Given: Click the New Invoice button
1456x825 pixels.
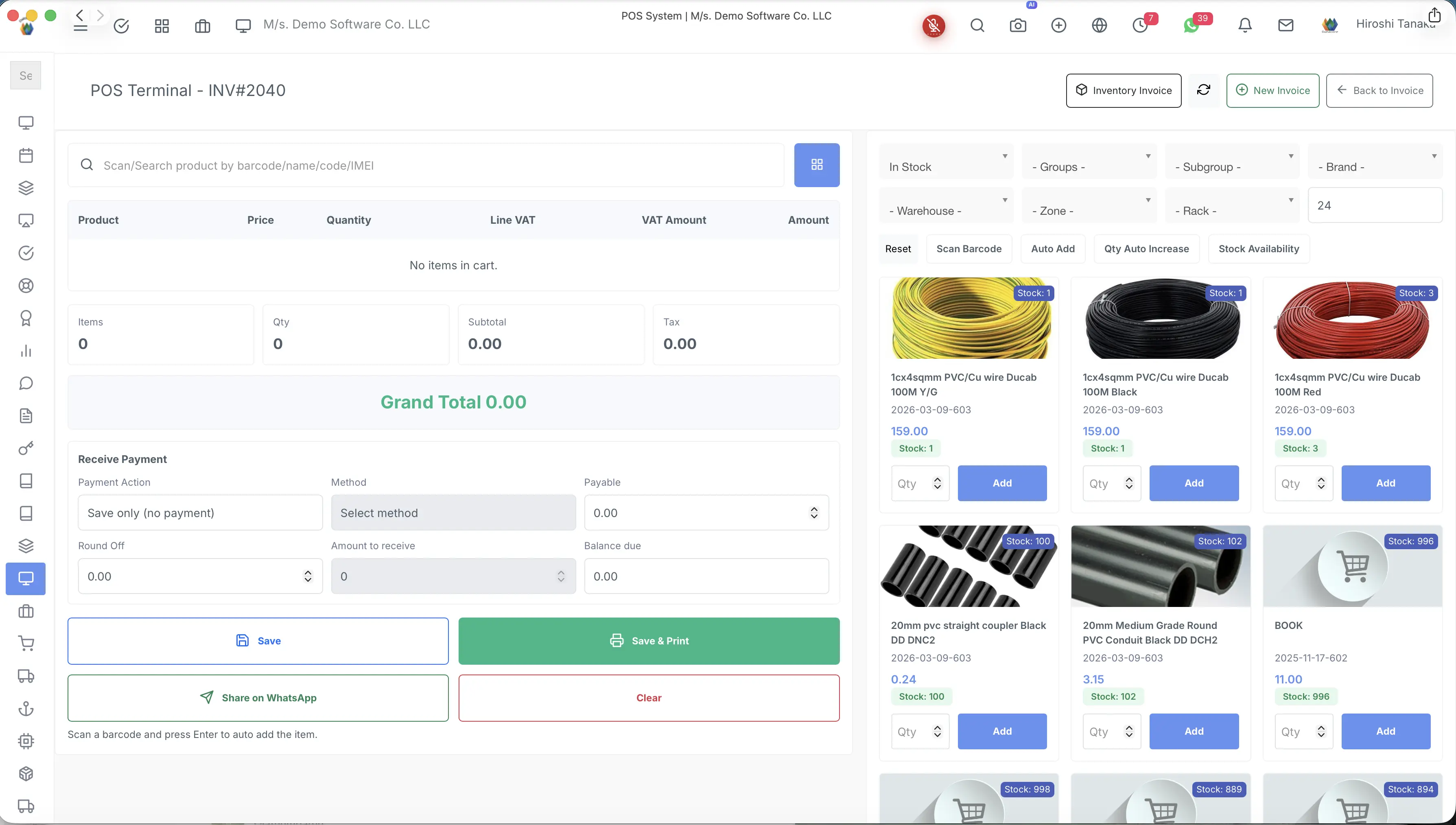Looking at the screenshot, I should [1273, 90].
